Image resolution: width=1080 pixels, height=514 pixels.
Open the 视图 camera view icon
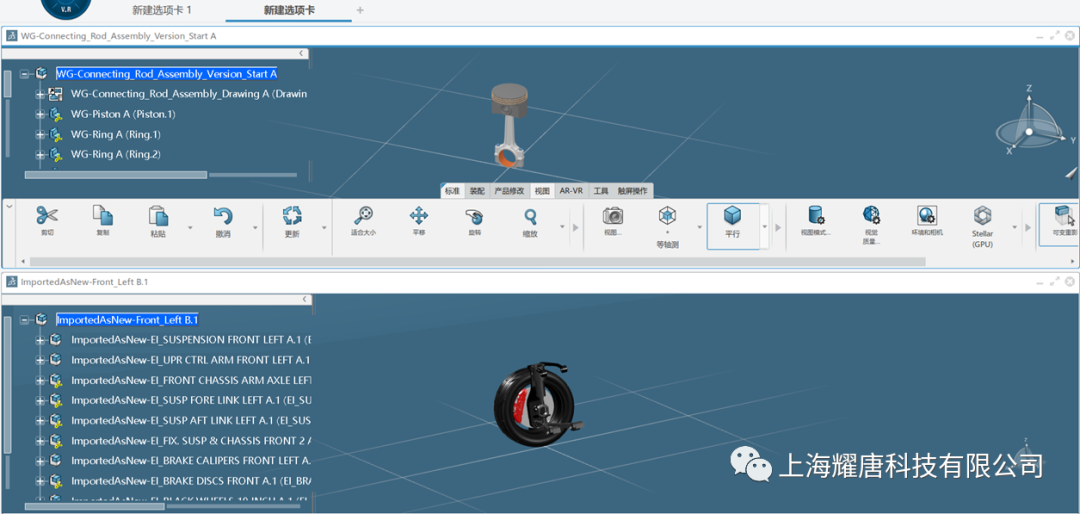coord(612,216)
